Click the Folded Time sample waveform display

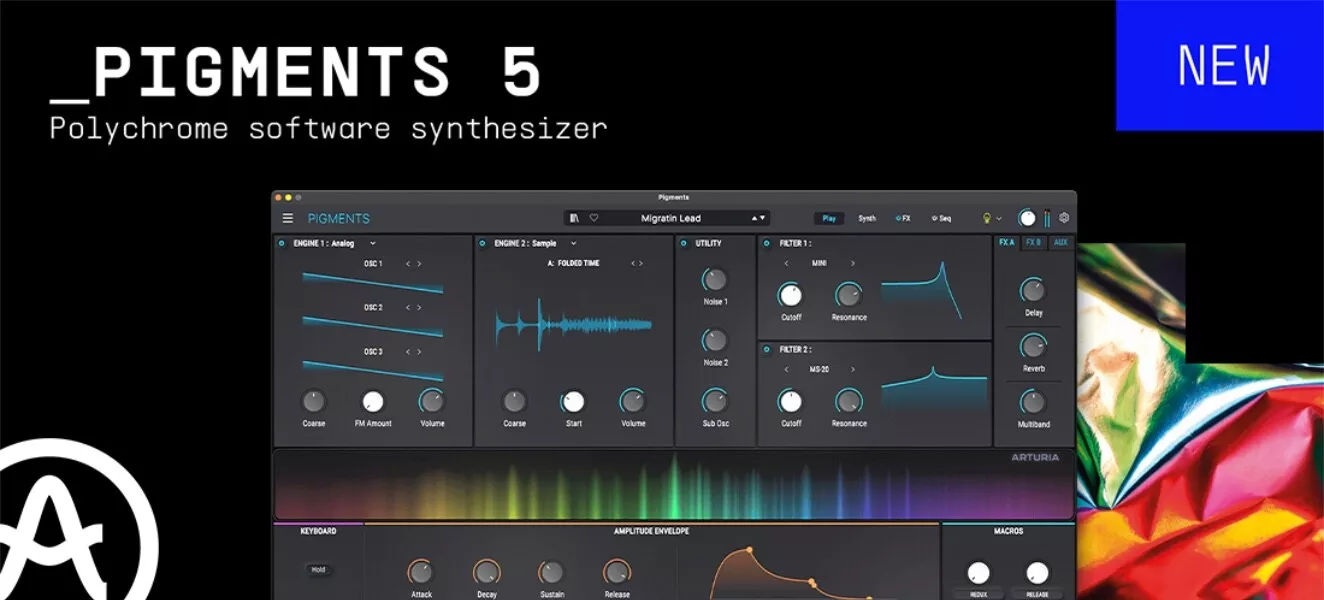(574, 324)
